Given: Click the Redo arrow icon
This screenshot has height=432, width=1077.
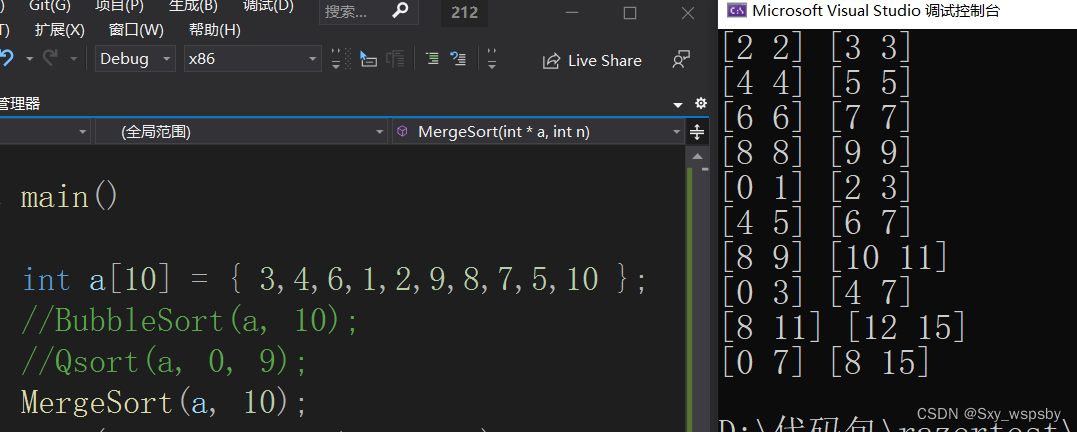Looking at the screenshot, I should click(x=50, y=59).
